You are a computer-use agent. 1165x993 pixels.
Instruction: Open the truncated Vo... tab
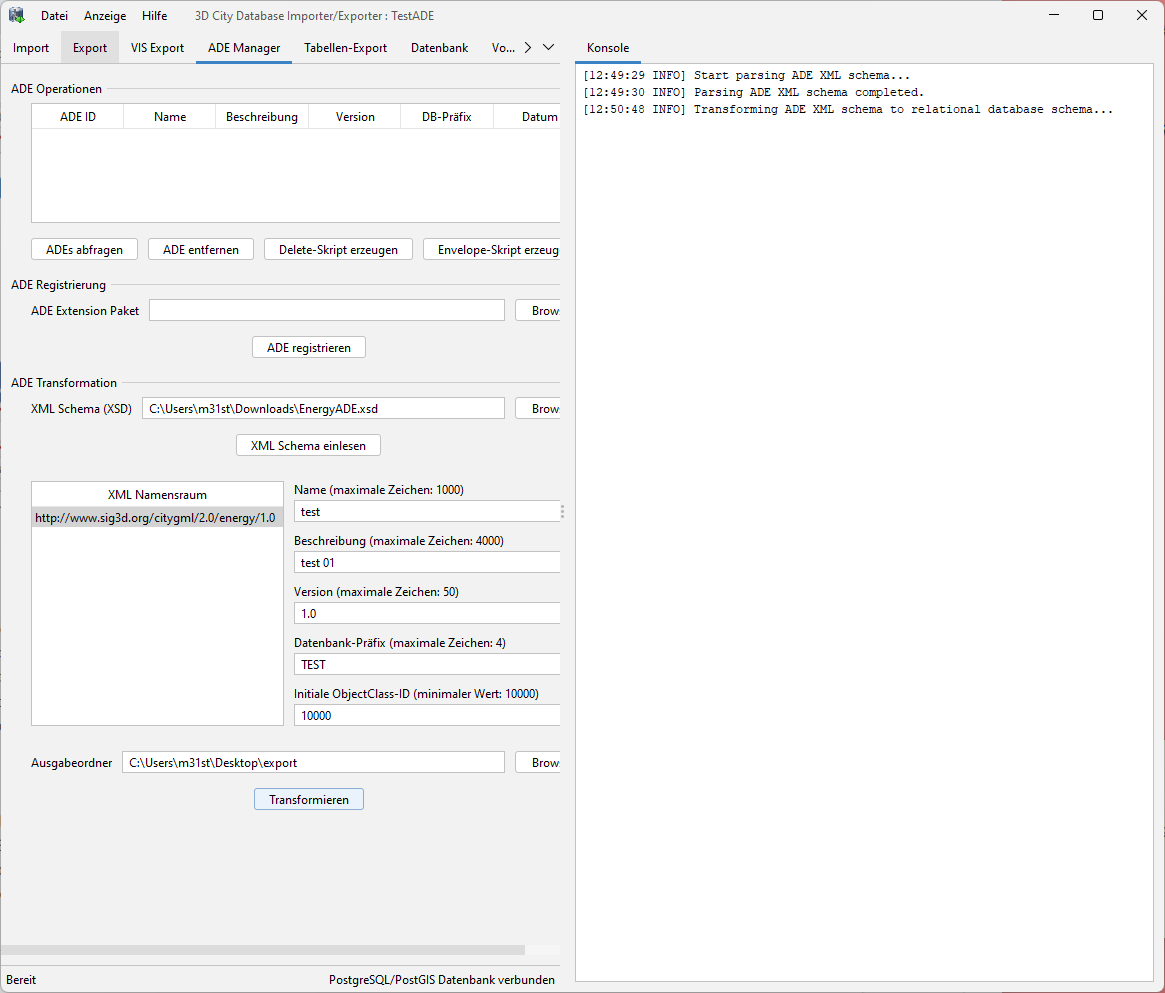point(503,48)
